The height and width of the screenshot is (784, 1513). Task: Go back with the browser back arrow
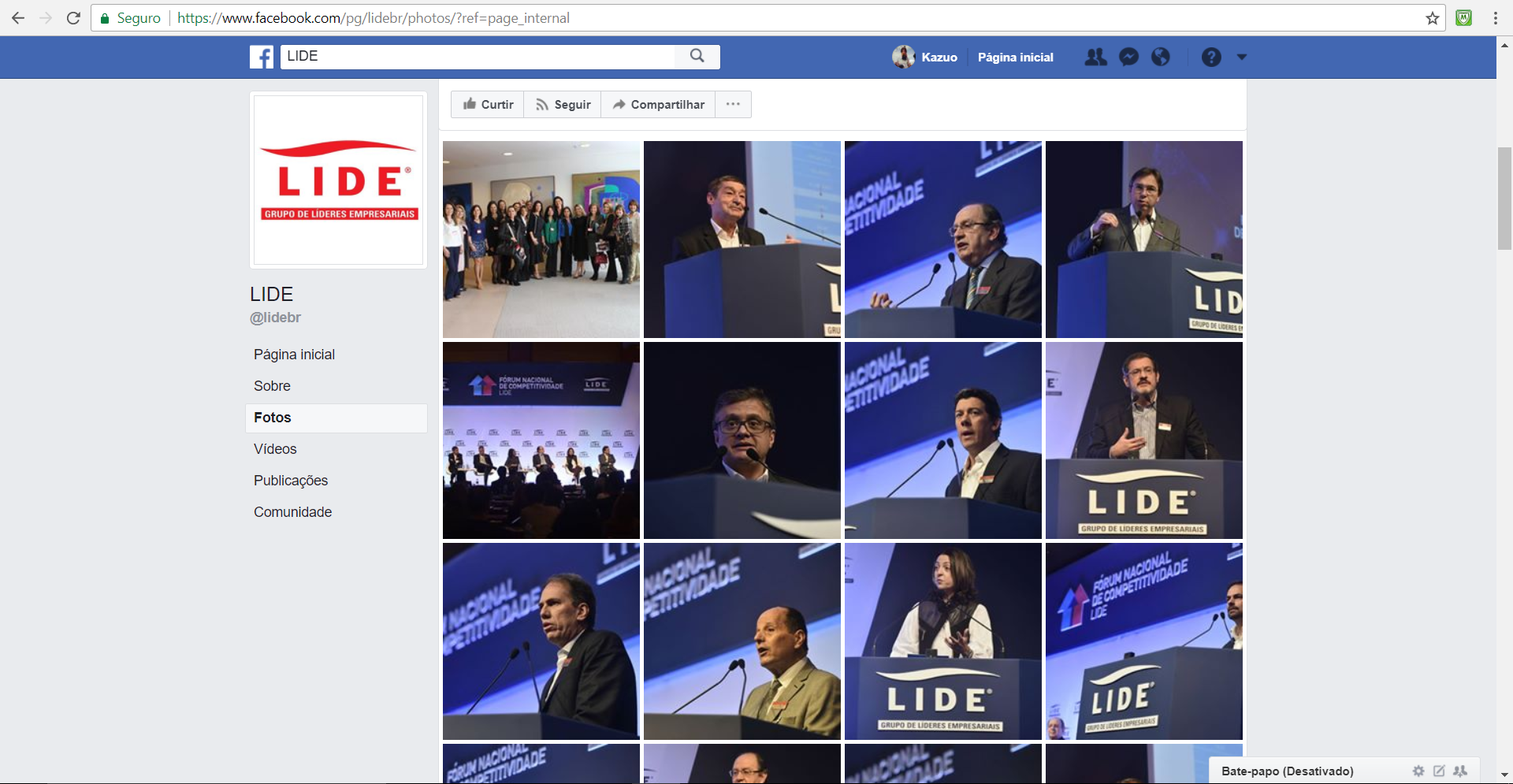[x=18, y=17]
